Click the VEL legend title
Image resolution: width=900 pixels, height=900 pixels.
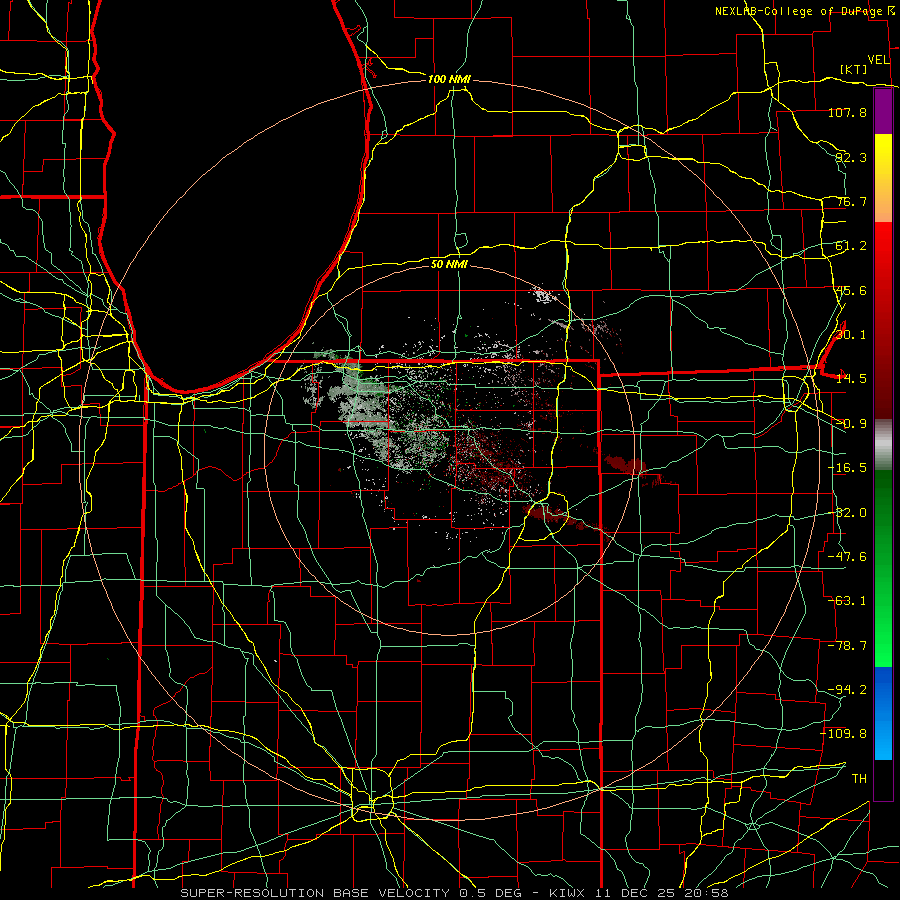[879, 60]
